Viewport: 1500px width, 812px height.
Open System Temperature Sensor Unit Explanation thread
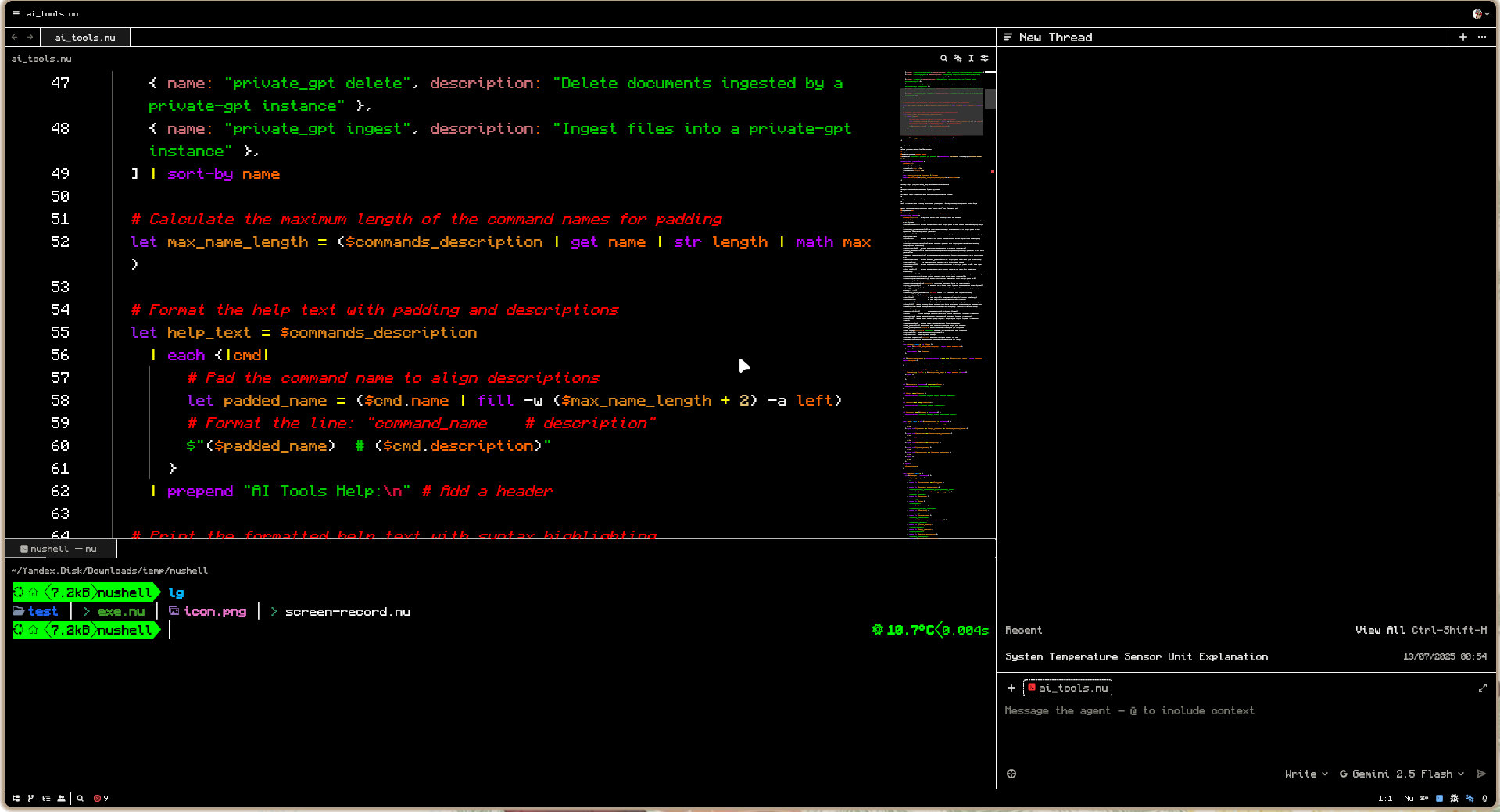[x=1246, y=656]
